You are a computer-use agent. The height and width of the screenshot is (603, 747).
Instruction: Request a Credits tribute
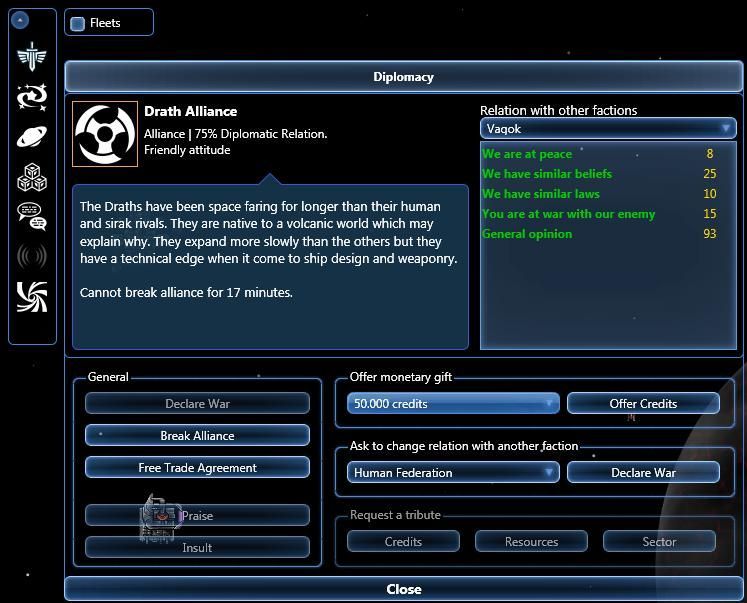click(404, 542)
